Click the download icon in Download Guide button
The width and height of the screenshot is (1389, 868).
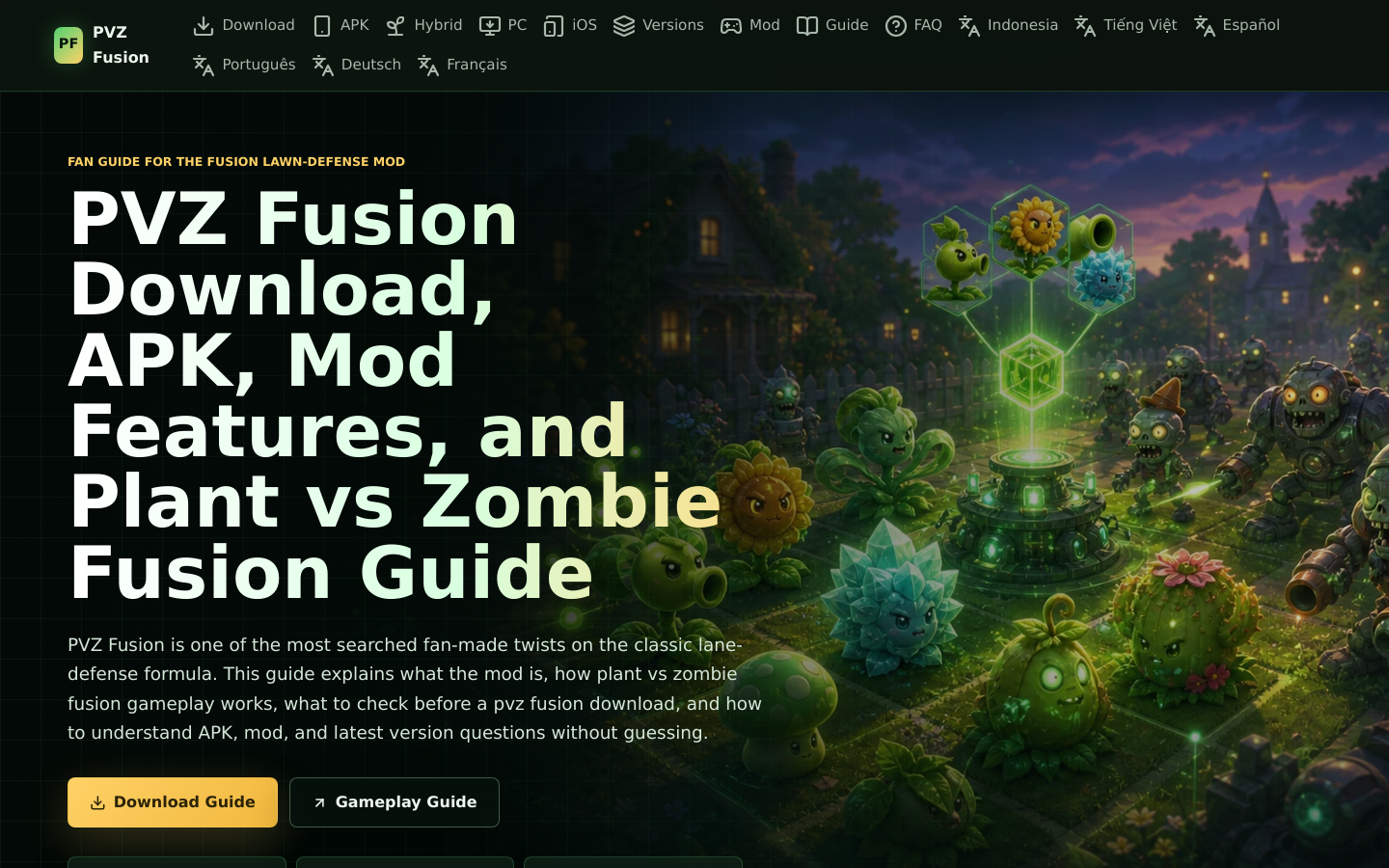point(97,803)
